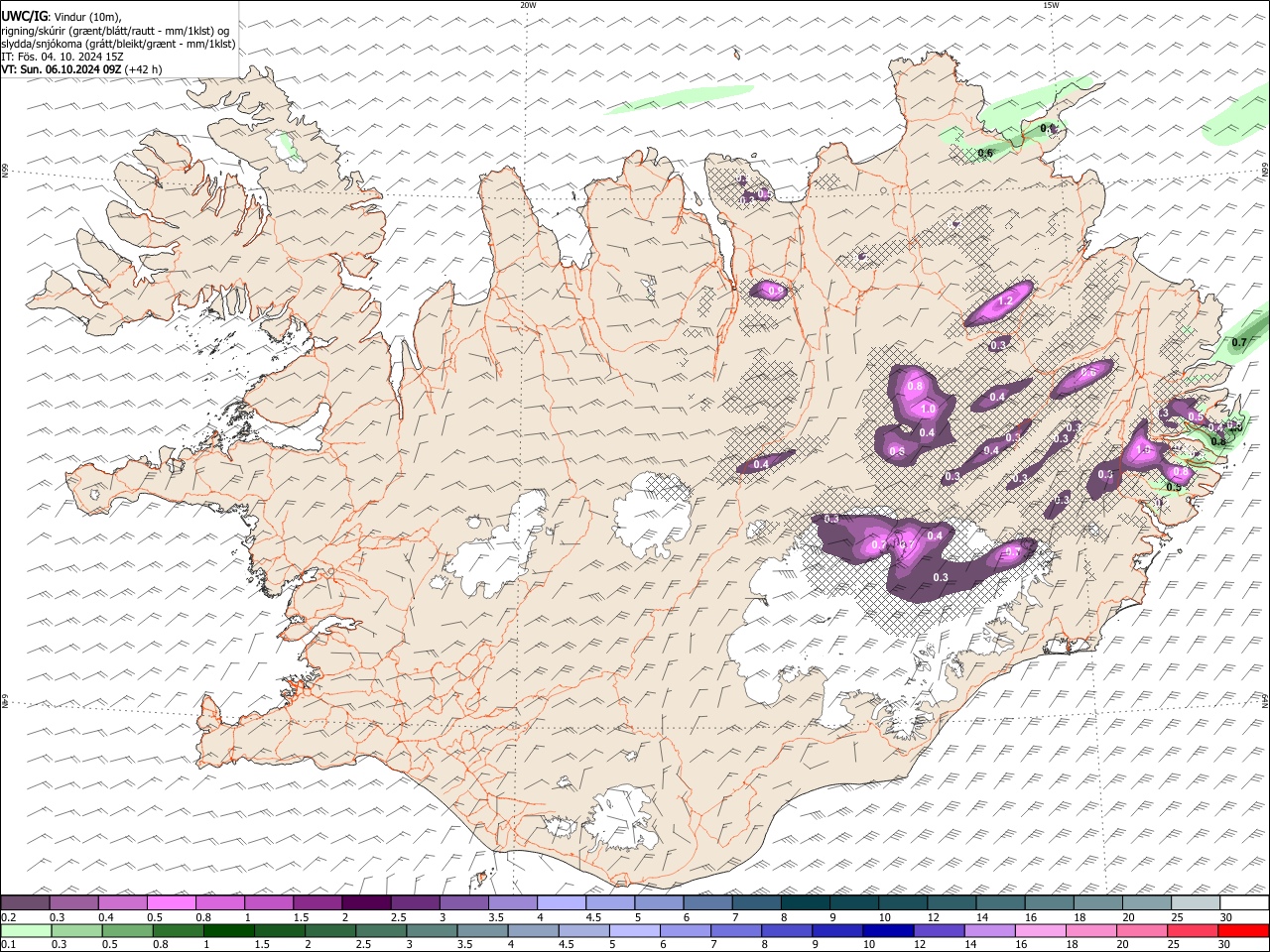Click the light pink 16 swatch in lower legend row
This screenshot has height=952, width=1270.
tap(1041, 930)
